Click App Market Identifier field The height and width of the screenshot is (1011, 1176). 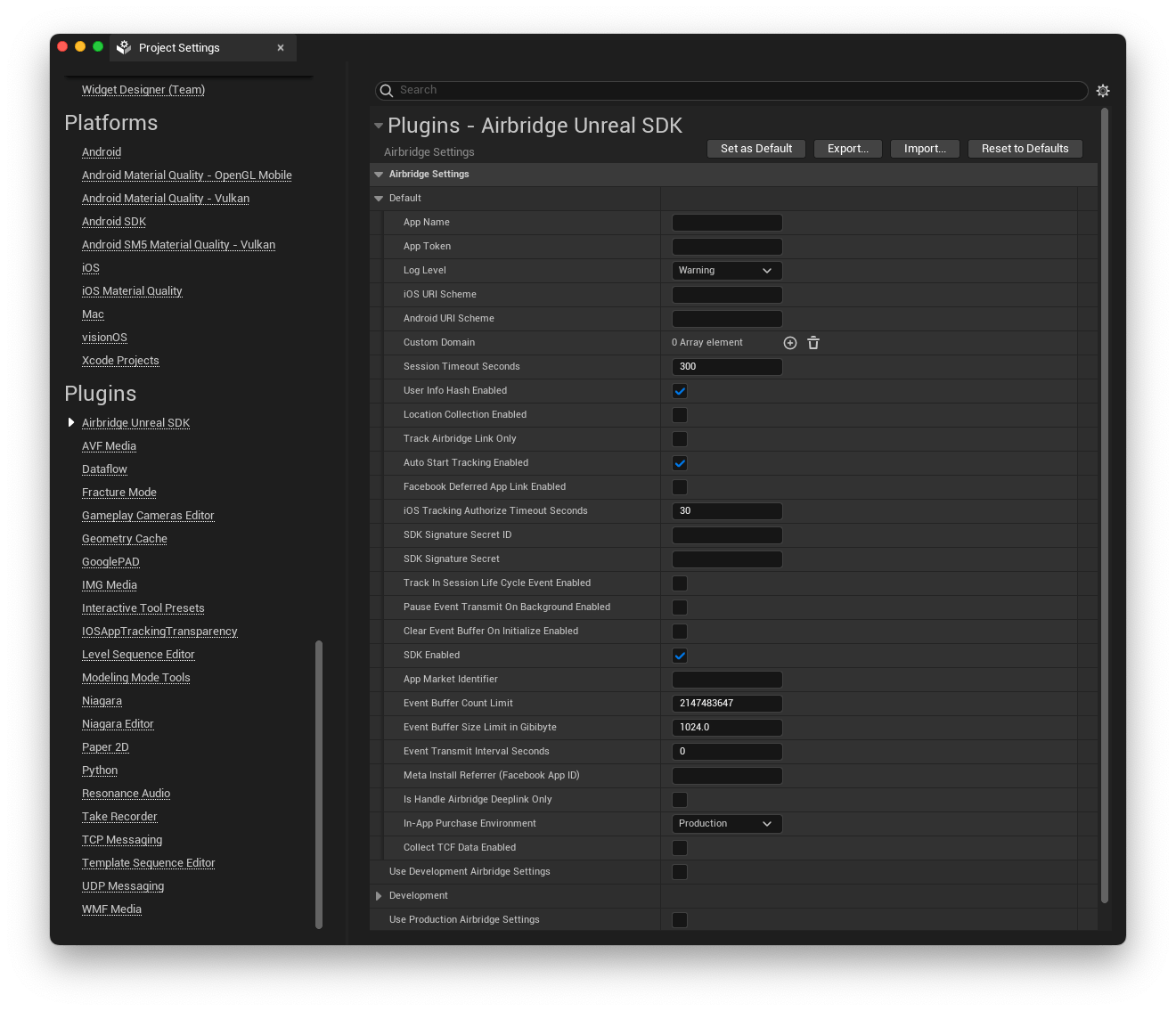coord(727,680)
